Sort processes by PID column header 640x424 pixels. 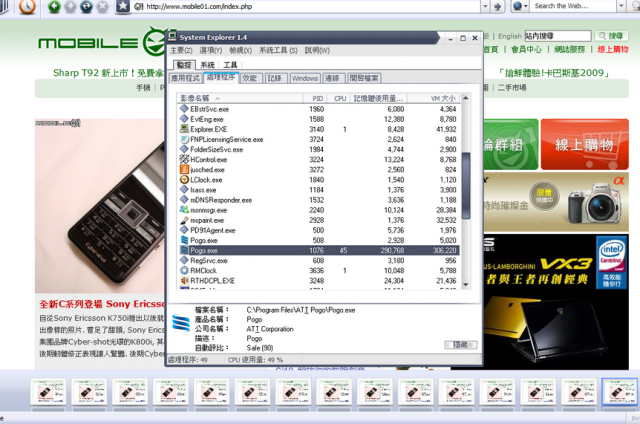point(314,98)
